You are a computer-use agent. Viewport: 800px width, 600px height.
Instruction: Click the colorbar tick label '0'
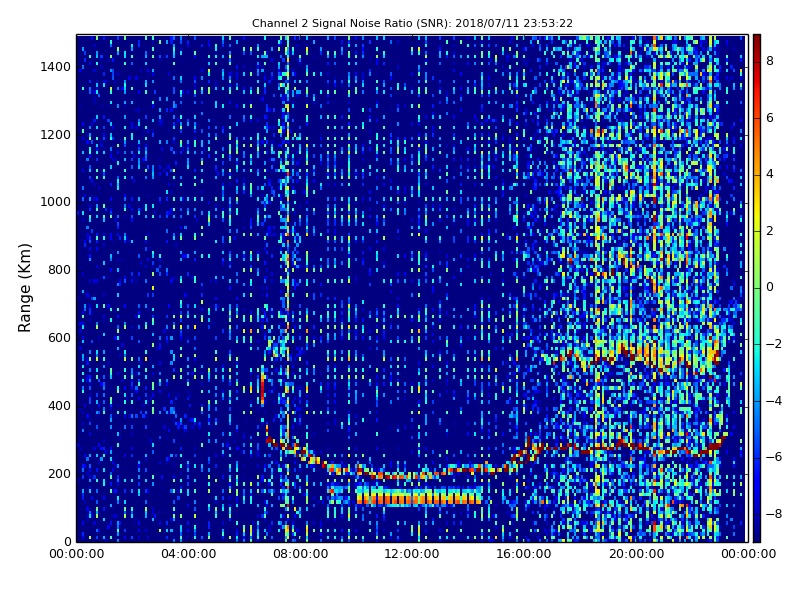click(x=770, y=287)
